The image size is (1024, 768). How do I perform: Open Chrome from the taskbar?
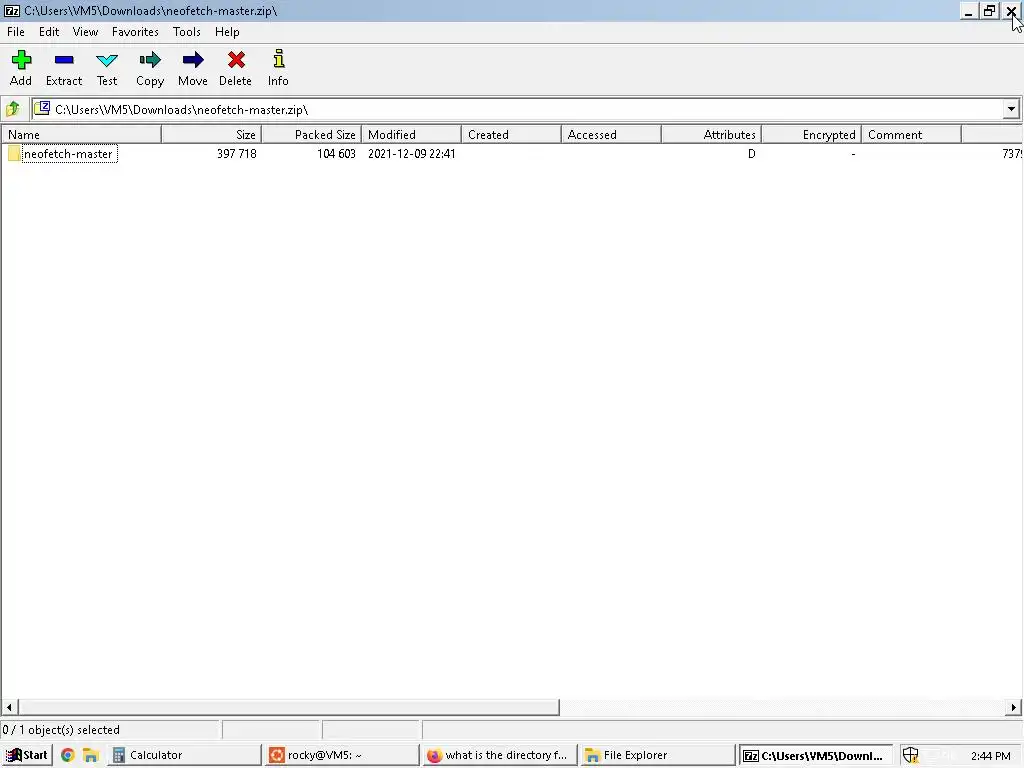67,755
